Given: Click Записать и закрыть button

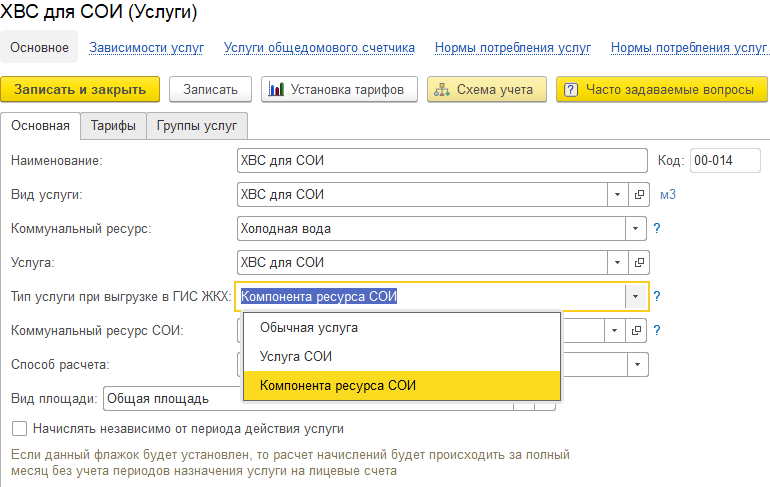Looking at the screenshot, I should coord(80,89).
